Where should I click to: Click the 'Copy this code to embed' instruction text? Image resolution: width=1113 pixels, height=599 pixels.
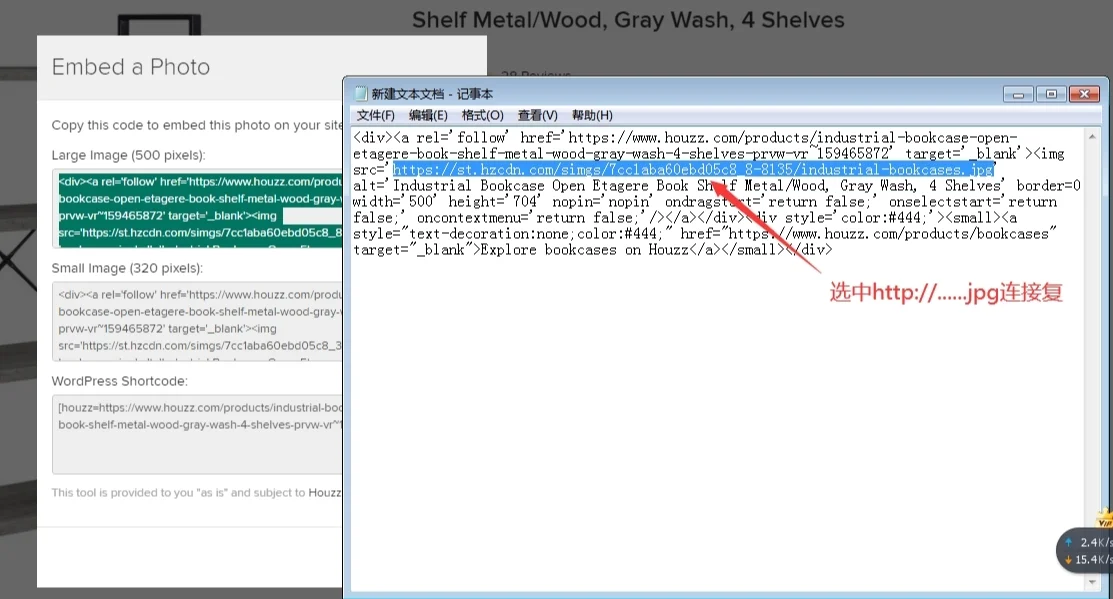coord(197,125)
